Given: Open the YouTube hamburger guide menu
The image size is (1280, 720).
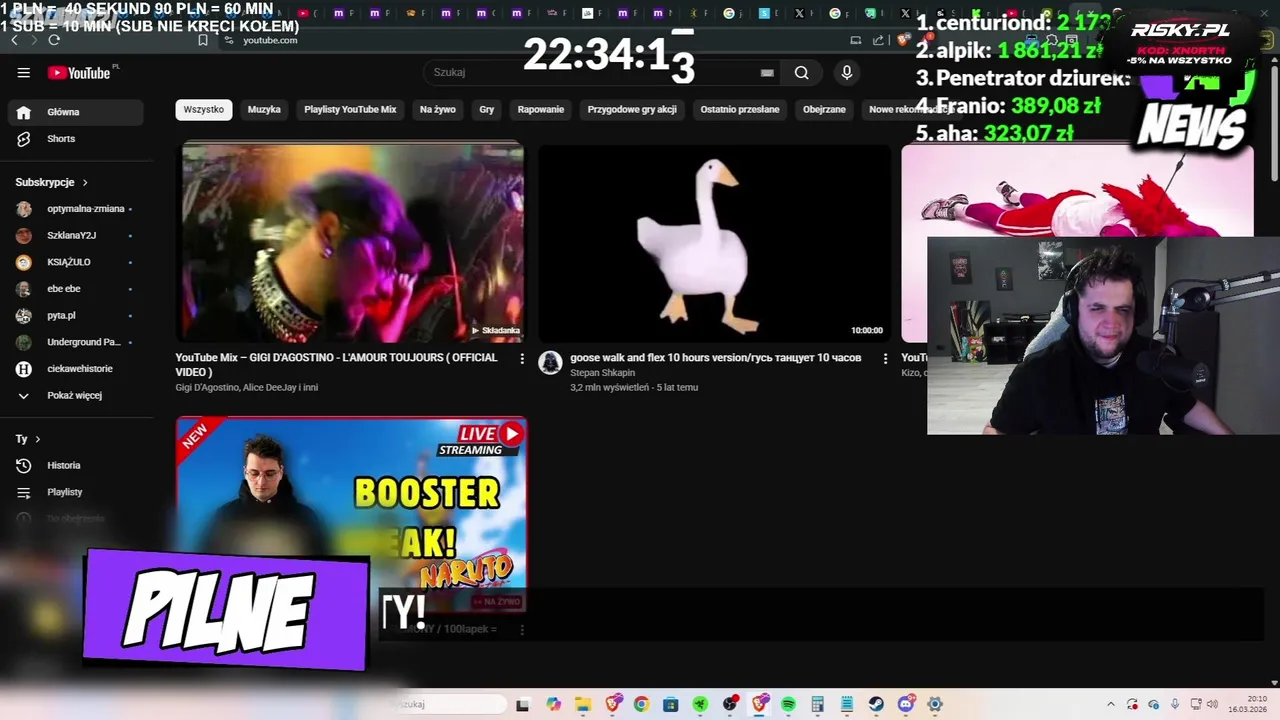Looking at the screenshot, I should (x=23, y=72).
